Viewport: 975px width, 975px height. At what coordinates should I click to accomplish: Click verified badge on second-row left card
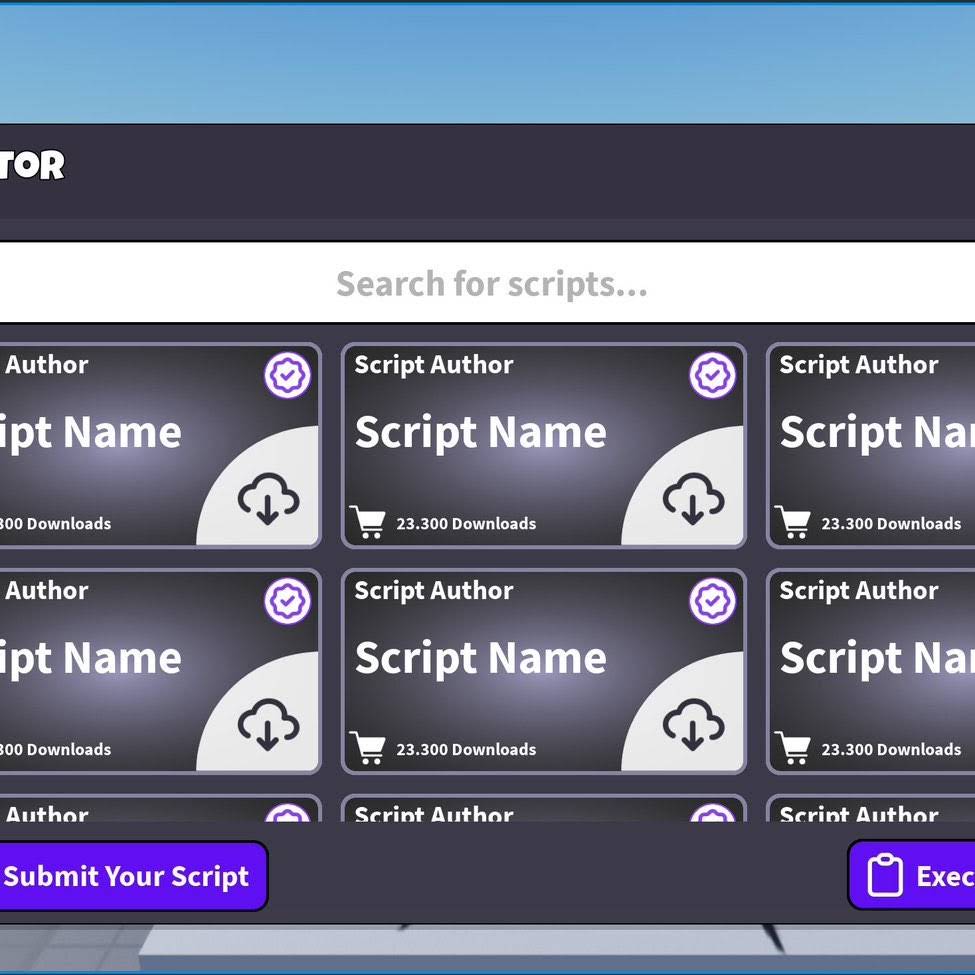[x=288, y=601]
